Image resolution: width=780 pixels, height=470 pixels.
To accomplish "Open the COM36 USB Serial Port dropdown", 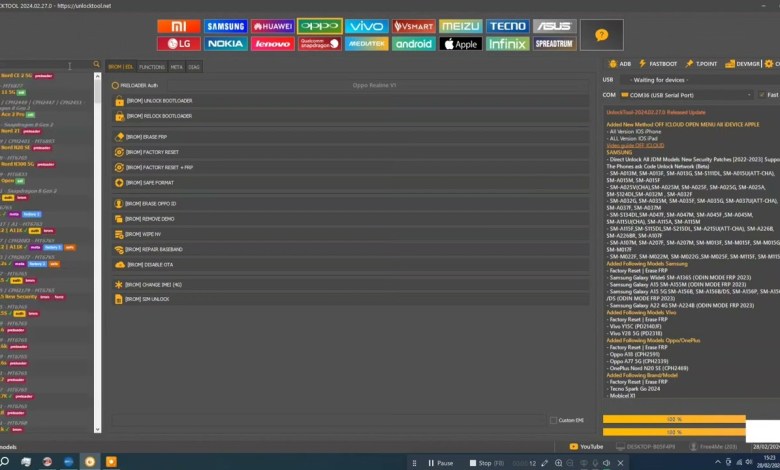I will 685,95.
